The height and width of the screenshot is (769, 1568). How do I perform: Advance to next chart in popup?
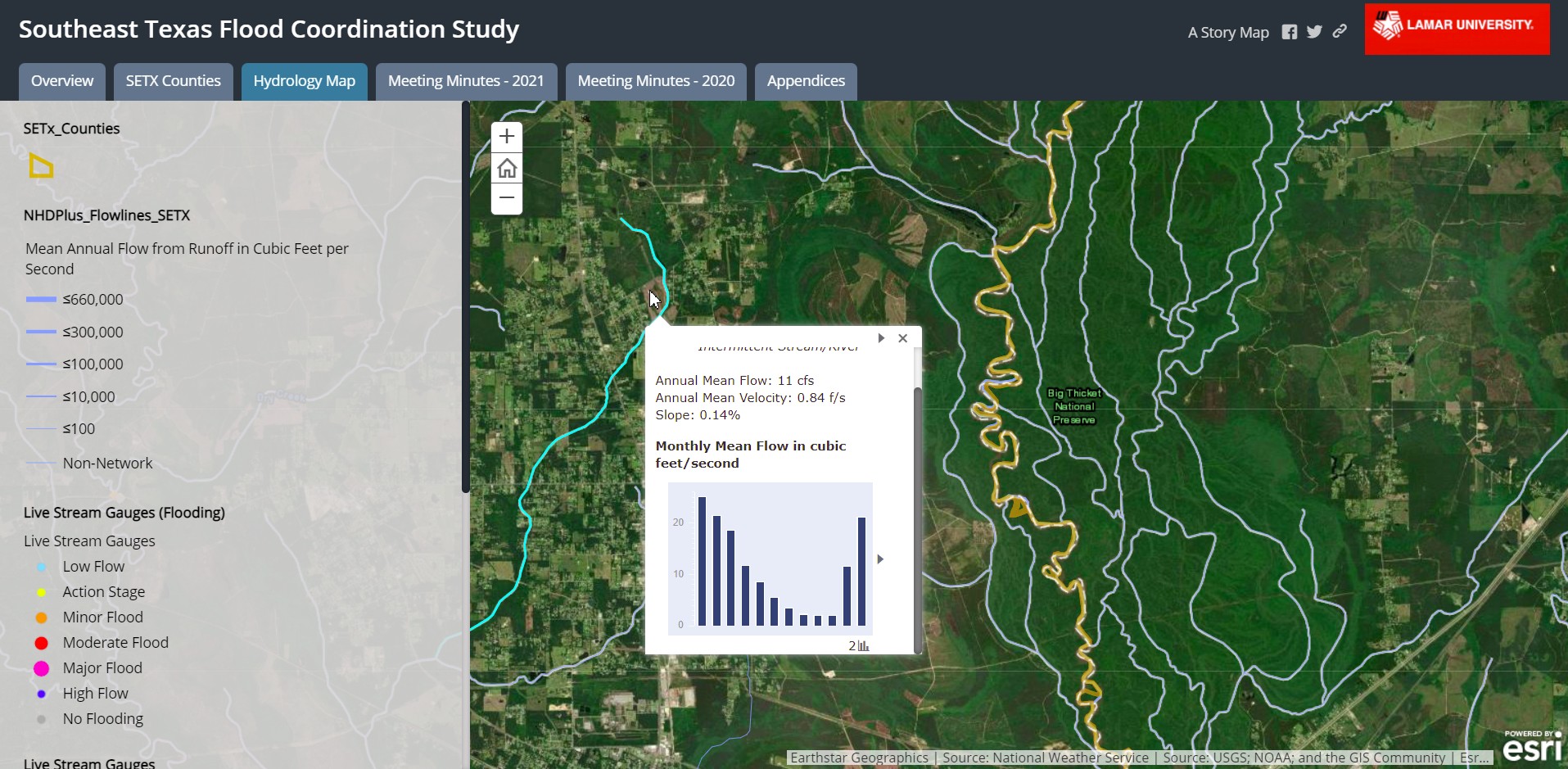point(880,559)
